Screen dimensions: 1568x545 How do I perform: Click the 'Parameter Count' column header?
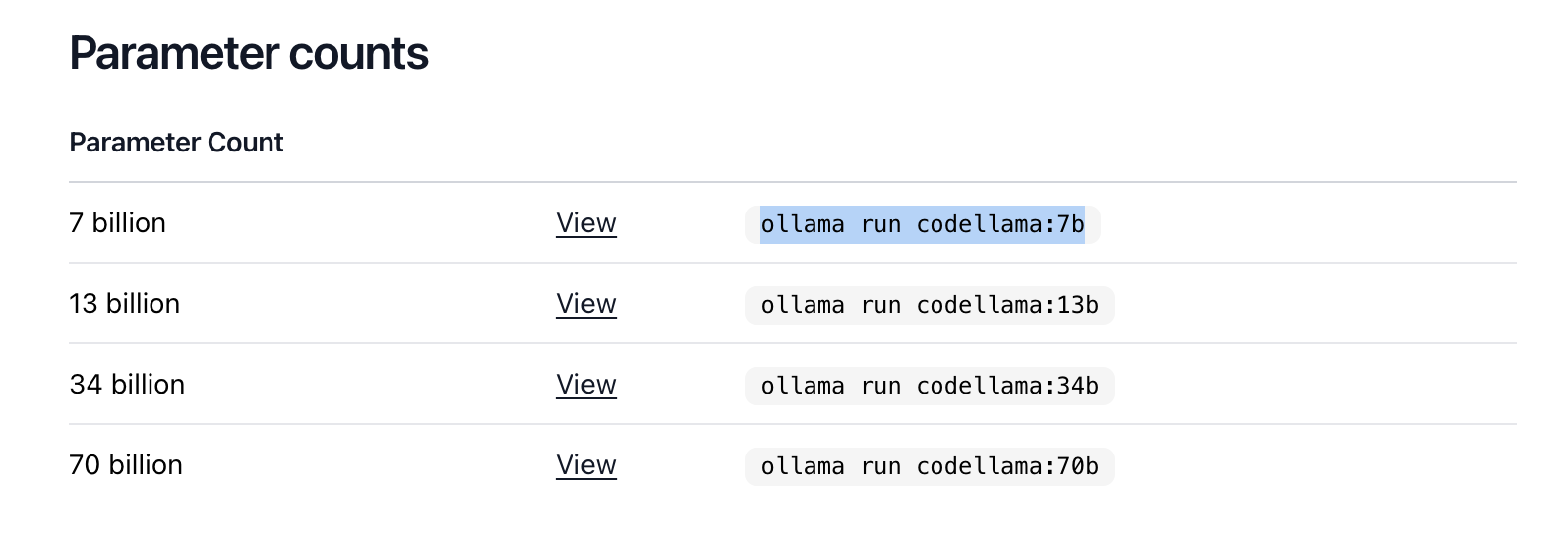click(x=176, y=143)
